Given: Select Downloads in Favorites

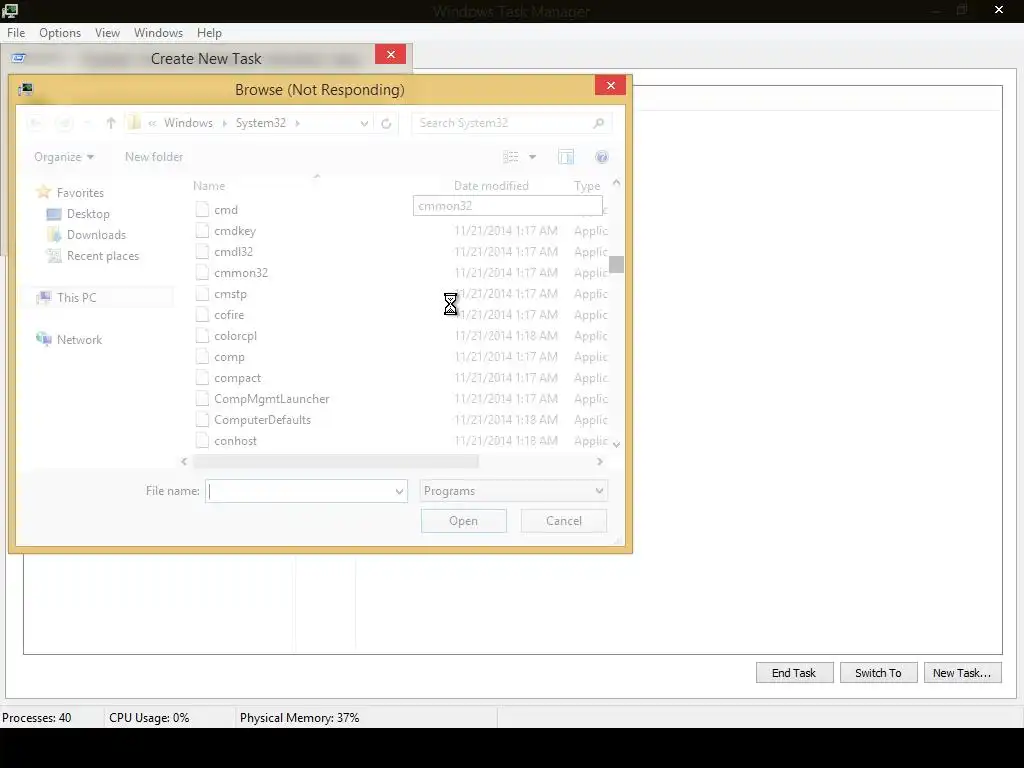Looking at the screenshot, I should (96, 235).
